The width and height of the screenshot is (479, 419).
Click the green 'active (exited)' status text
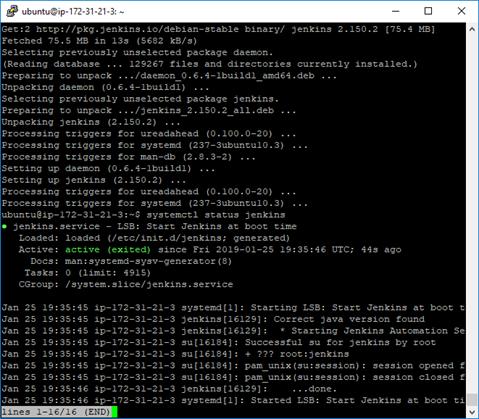tap(108, 250)
